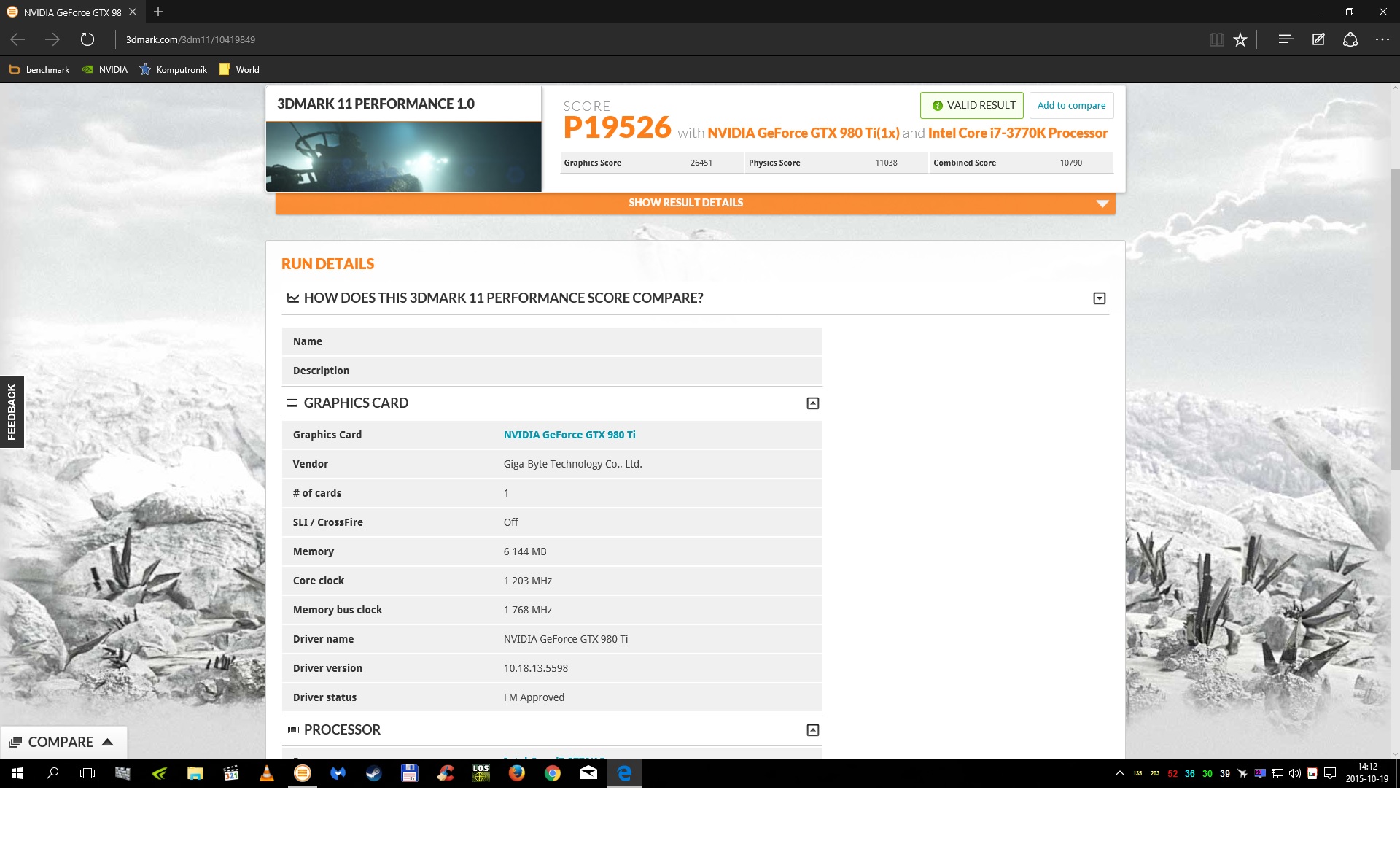Collapse the GRAPHICS CARD section
1400x852 pixels.
click(812, 403)
